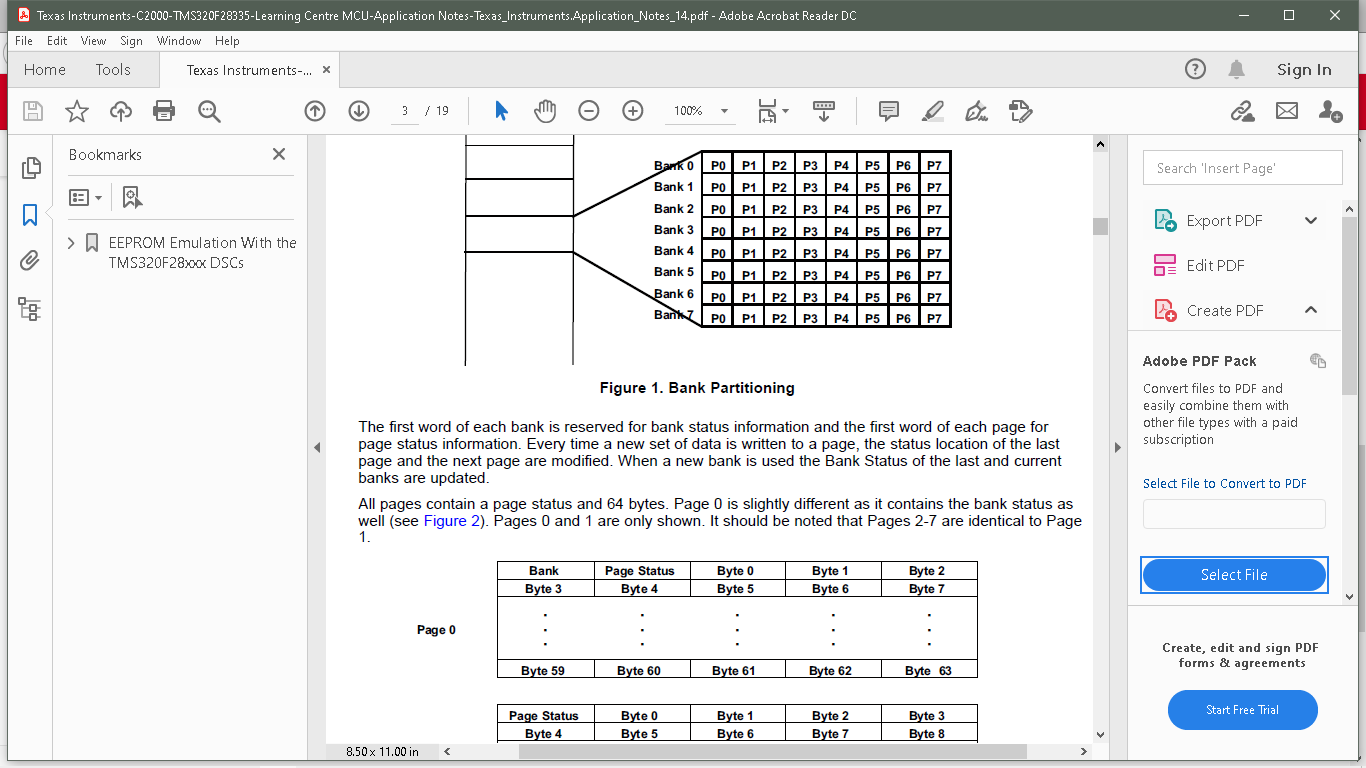Viewport: 1366px width, 768px height.
Task: Click the blue Select File button
Action: click(1234, 575)
